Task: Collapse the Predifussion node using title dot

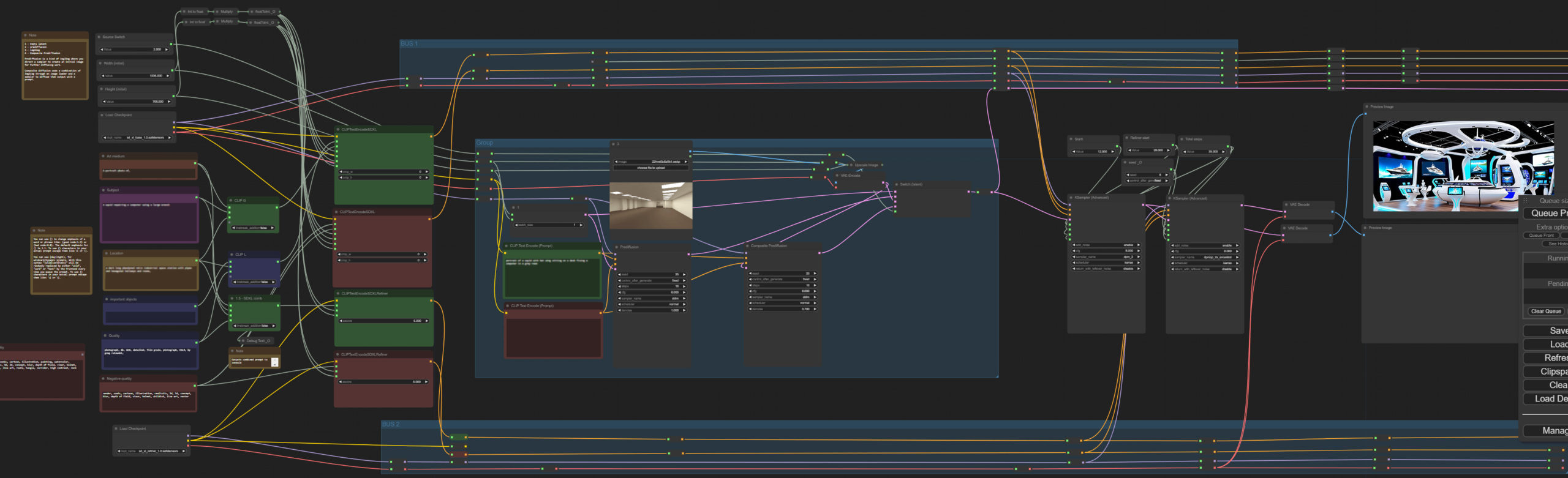Action: (617, 247)
